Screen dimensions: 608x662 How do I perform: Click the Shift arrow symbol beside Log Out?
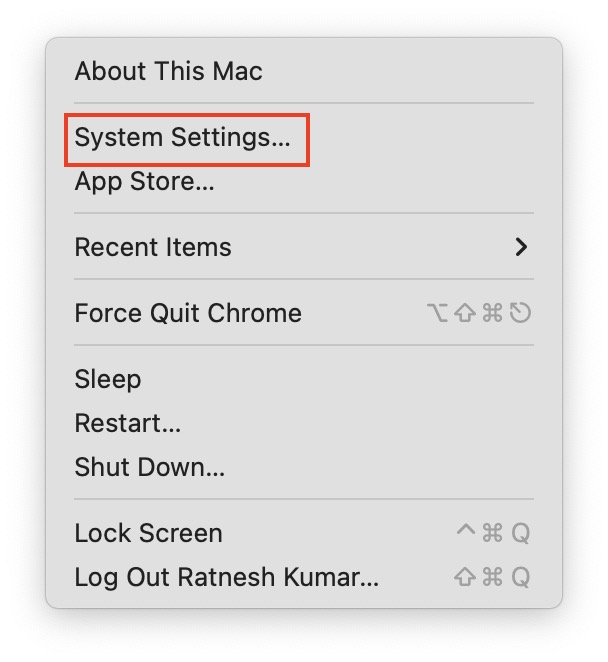click(x=465, y=577)
